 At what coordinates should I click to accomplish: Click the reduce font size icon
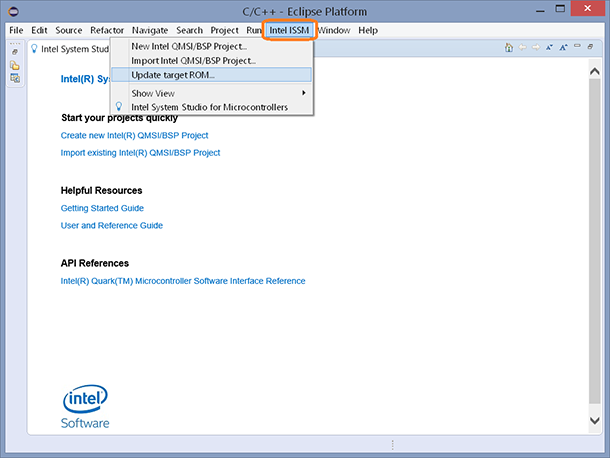(x=549, y=47)
